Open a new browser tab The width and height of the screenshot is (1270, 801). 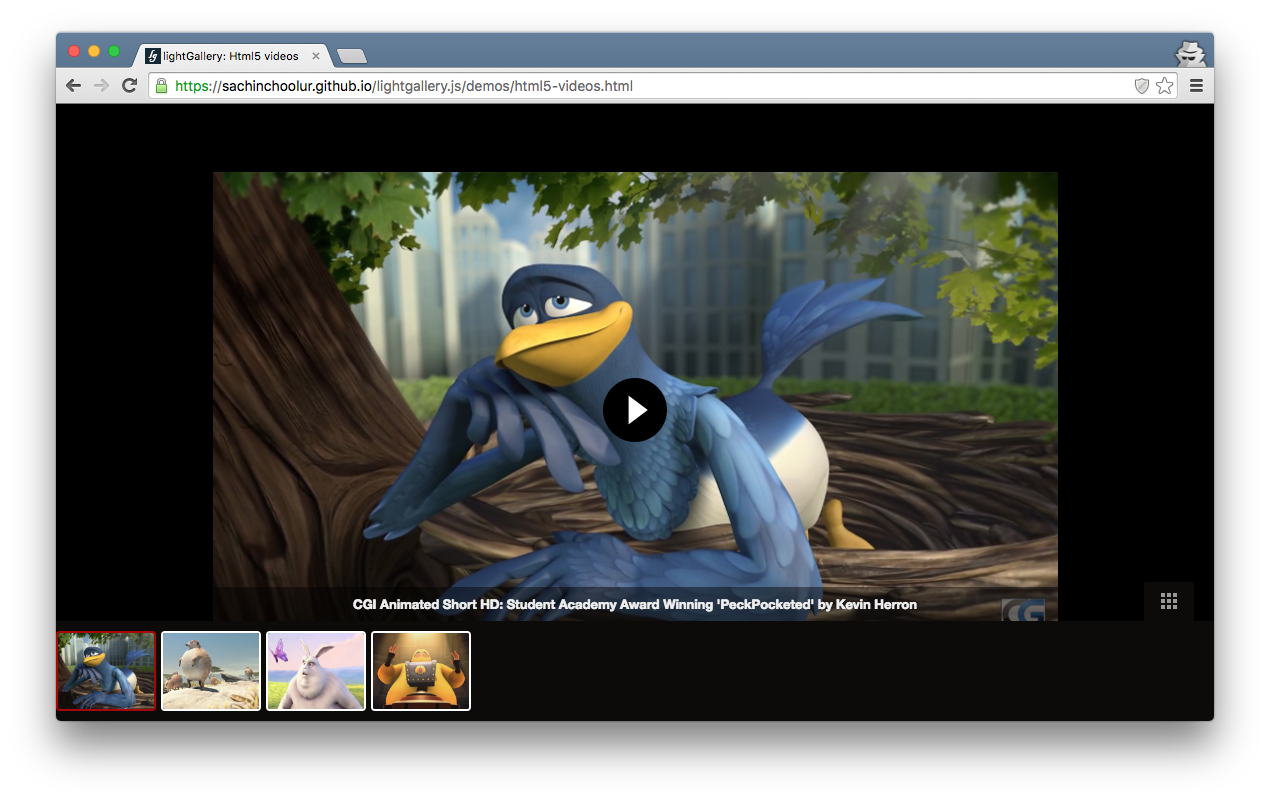pyautogui.click(x=352, y=56)
